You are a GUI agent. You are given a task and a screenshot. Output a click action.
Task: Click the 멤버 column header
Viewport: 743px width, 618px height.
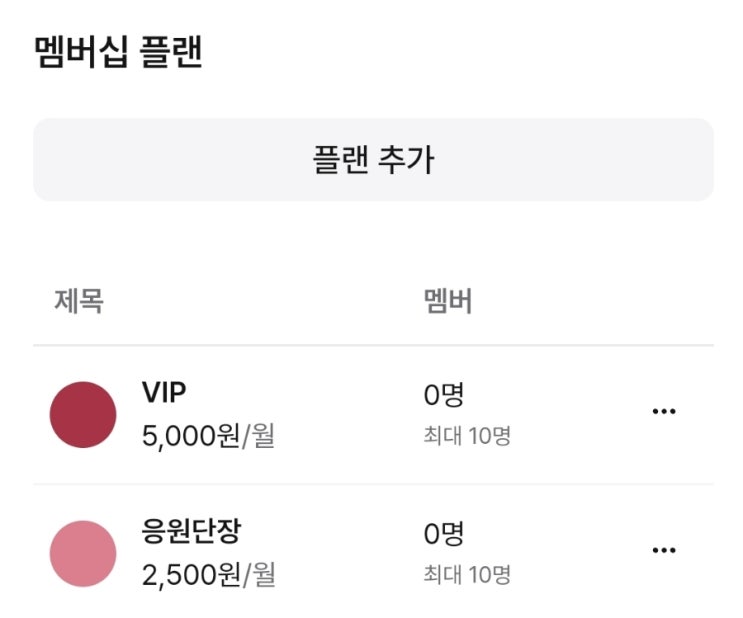[447, 301]
